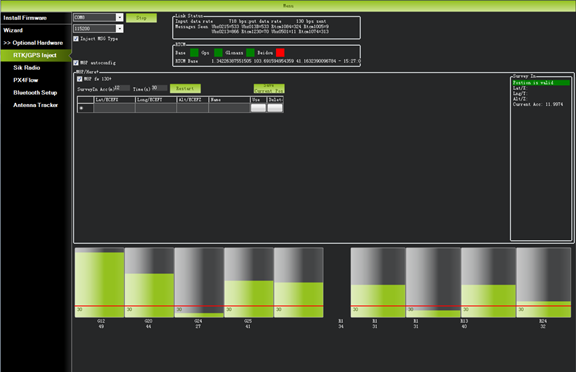
Task: Click the green Glonass status indicator
Action: (250, 53)
